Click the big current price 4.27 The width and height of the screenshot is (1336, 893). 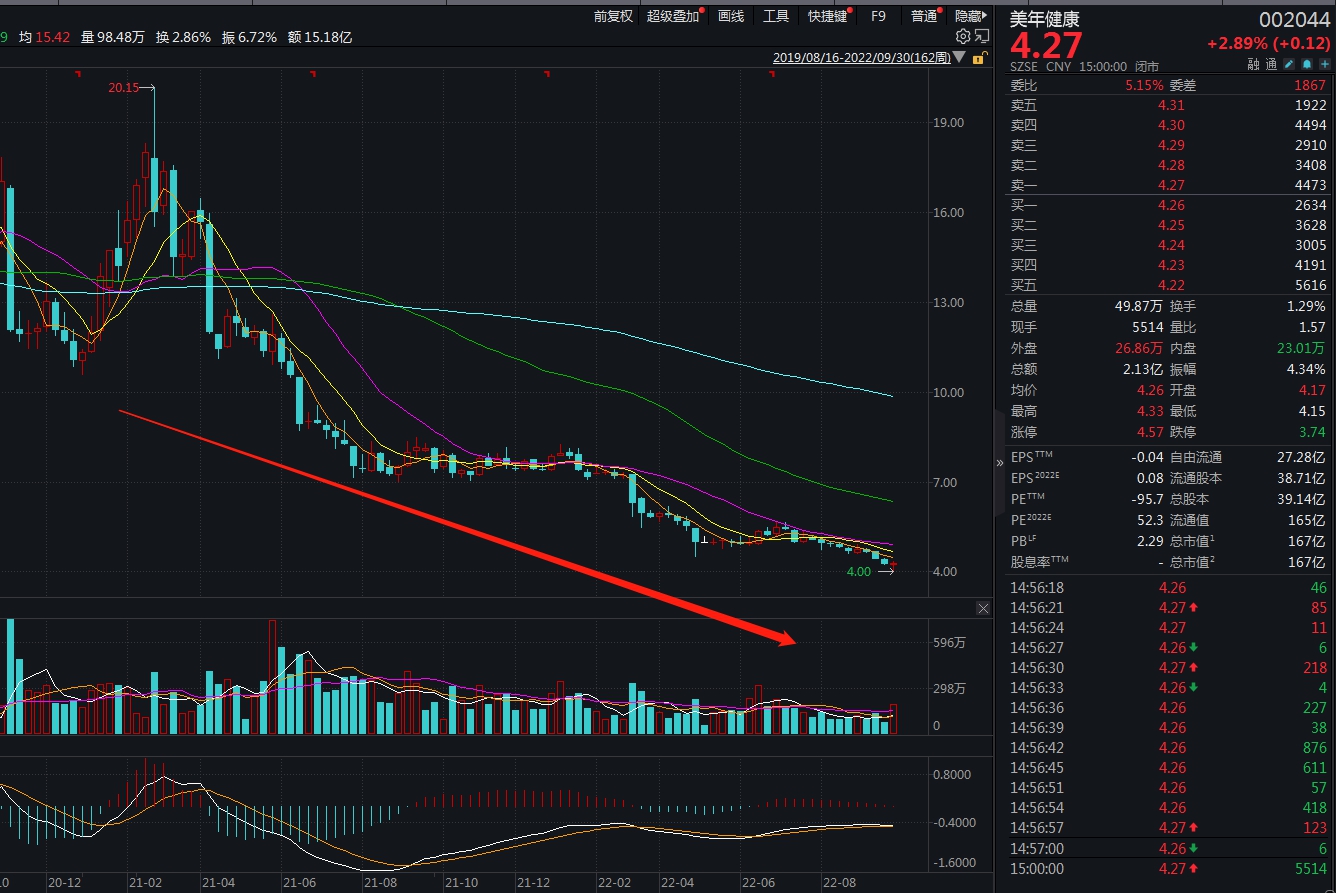1046,46
